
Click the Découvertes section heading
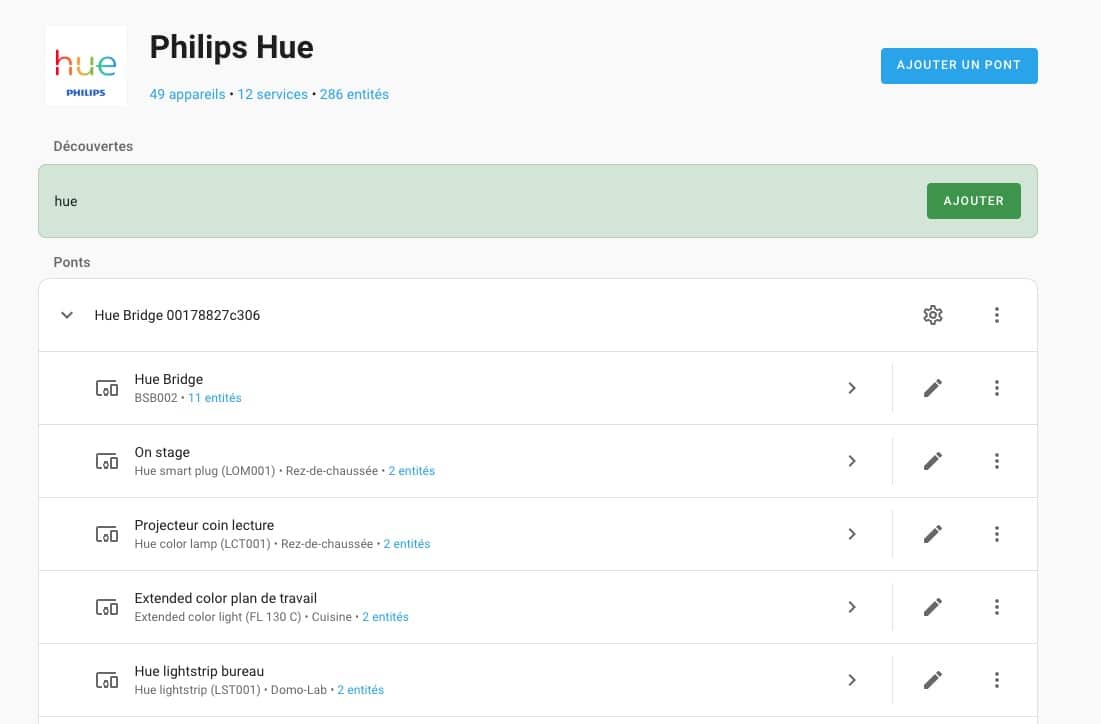[93, 146]
